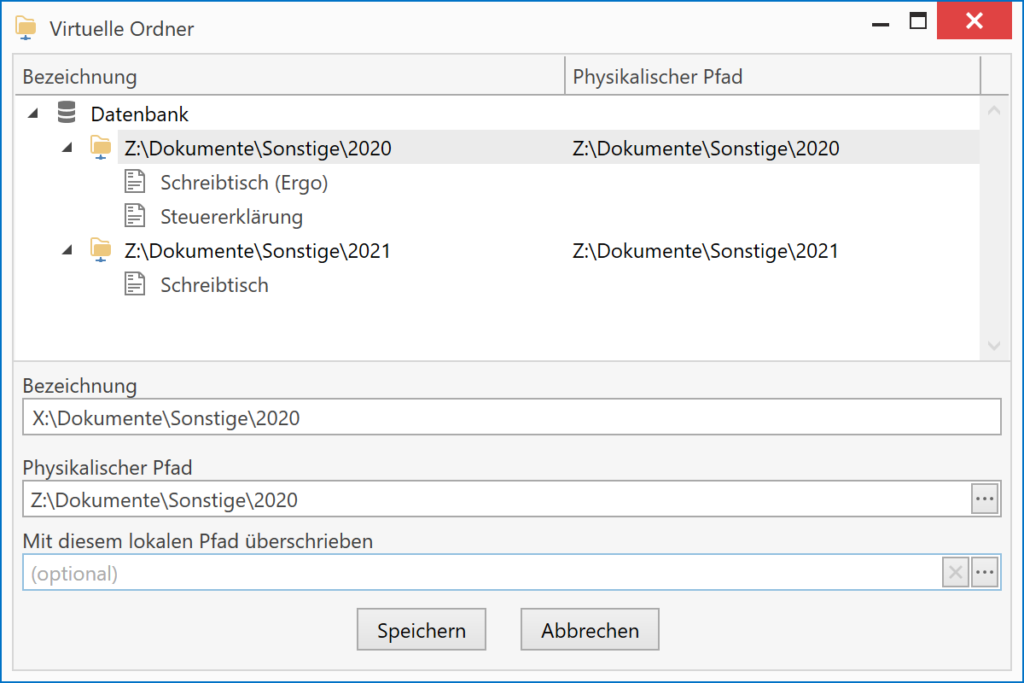
Task: Click the tree list scroll down arrow
Action: [994, 345]
